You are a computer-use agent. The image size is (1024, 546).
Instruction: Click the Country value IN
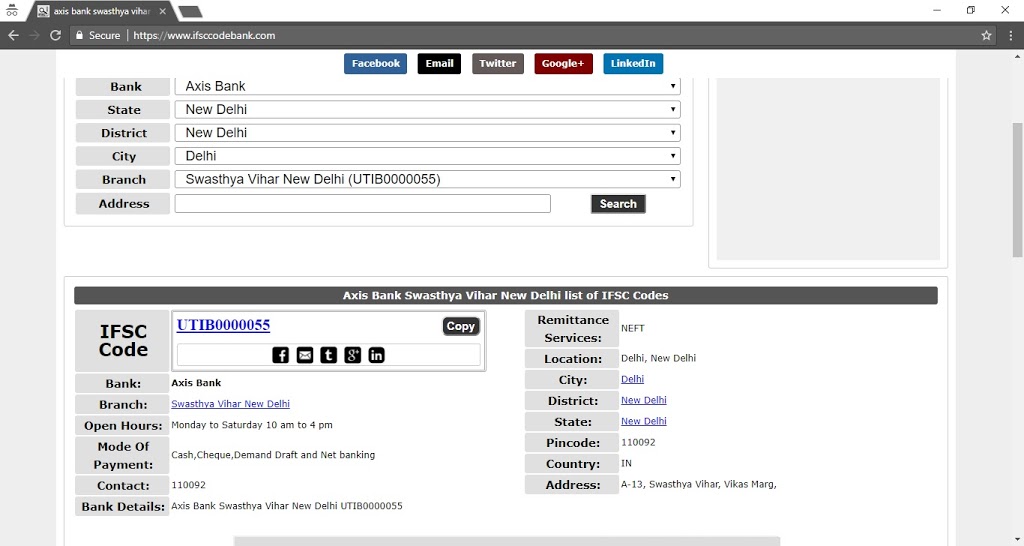[x=626, y=463]
